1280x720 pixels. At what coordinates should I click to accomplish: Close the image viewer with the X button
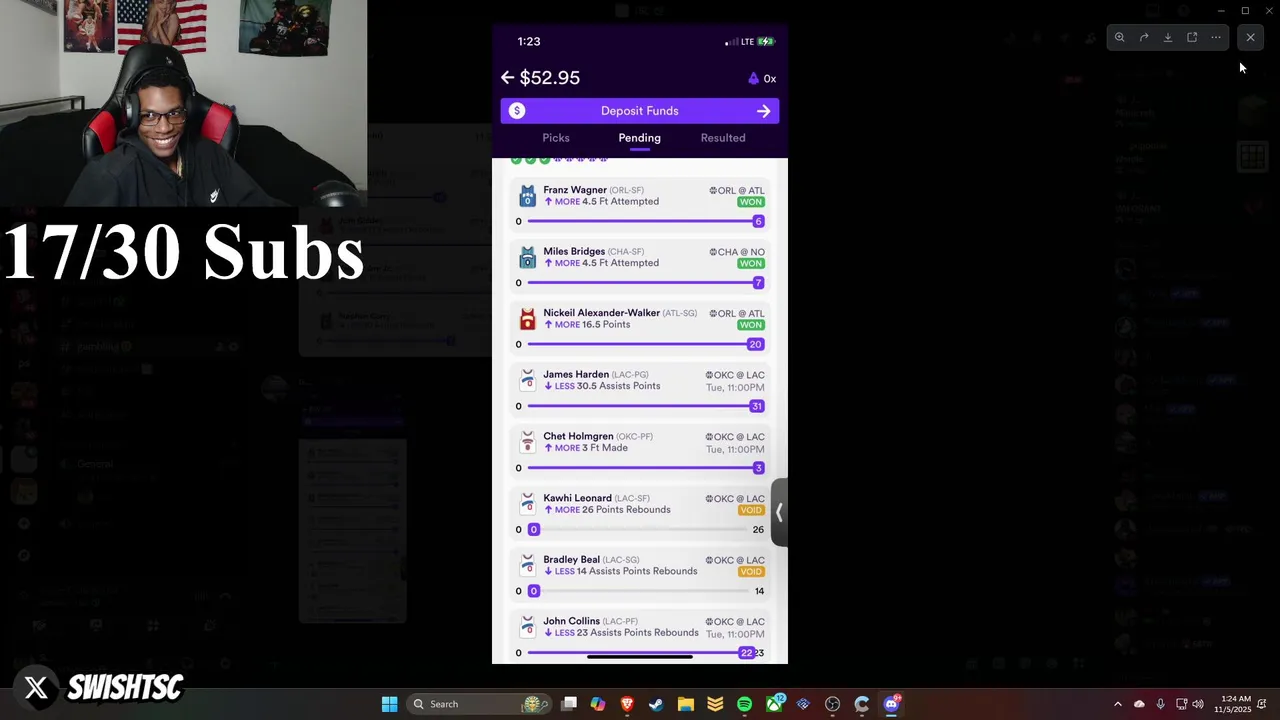pyautogui.click(x=1250, y=37)
